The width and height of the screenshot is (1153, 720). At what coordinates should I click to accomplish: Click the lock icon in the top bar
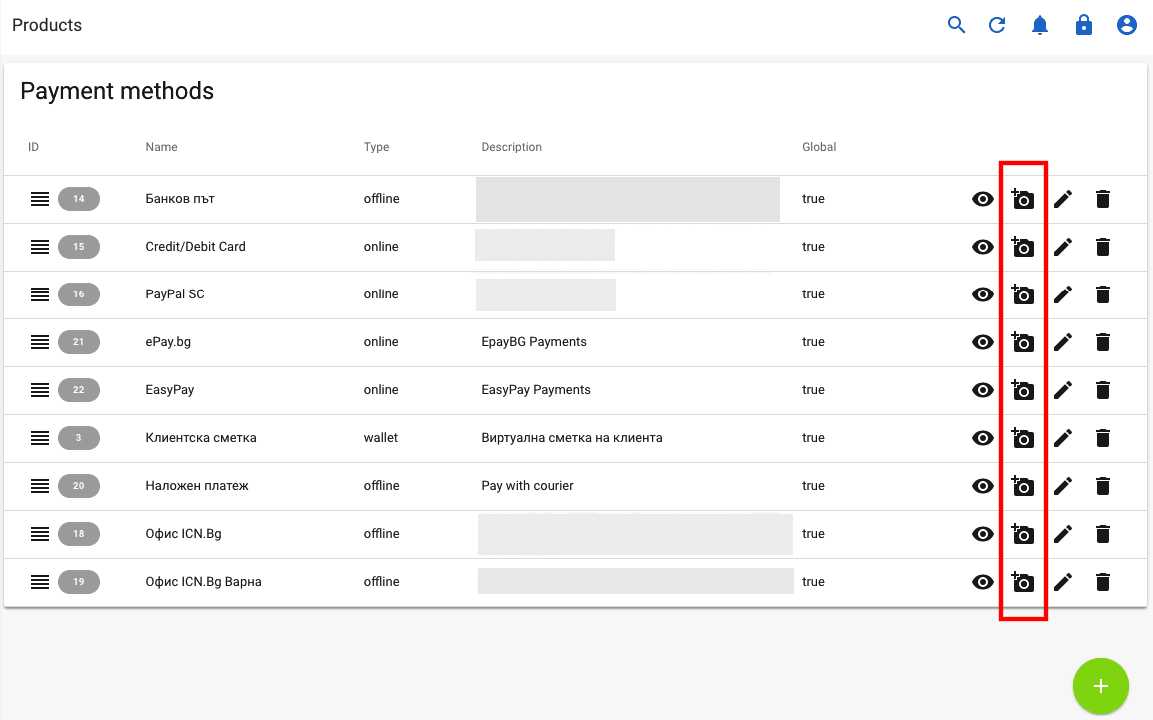(1084, 25)
